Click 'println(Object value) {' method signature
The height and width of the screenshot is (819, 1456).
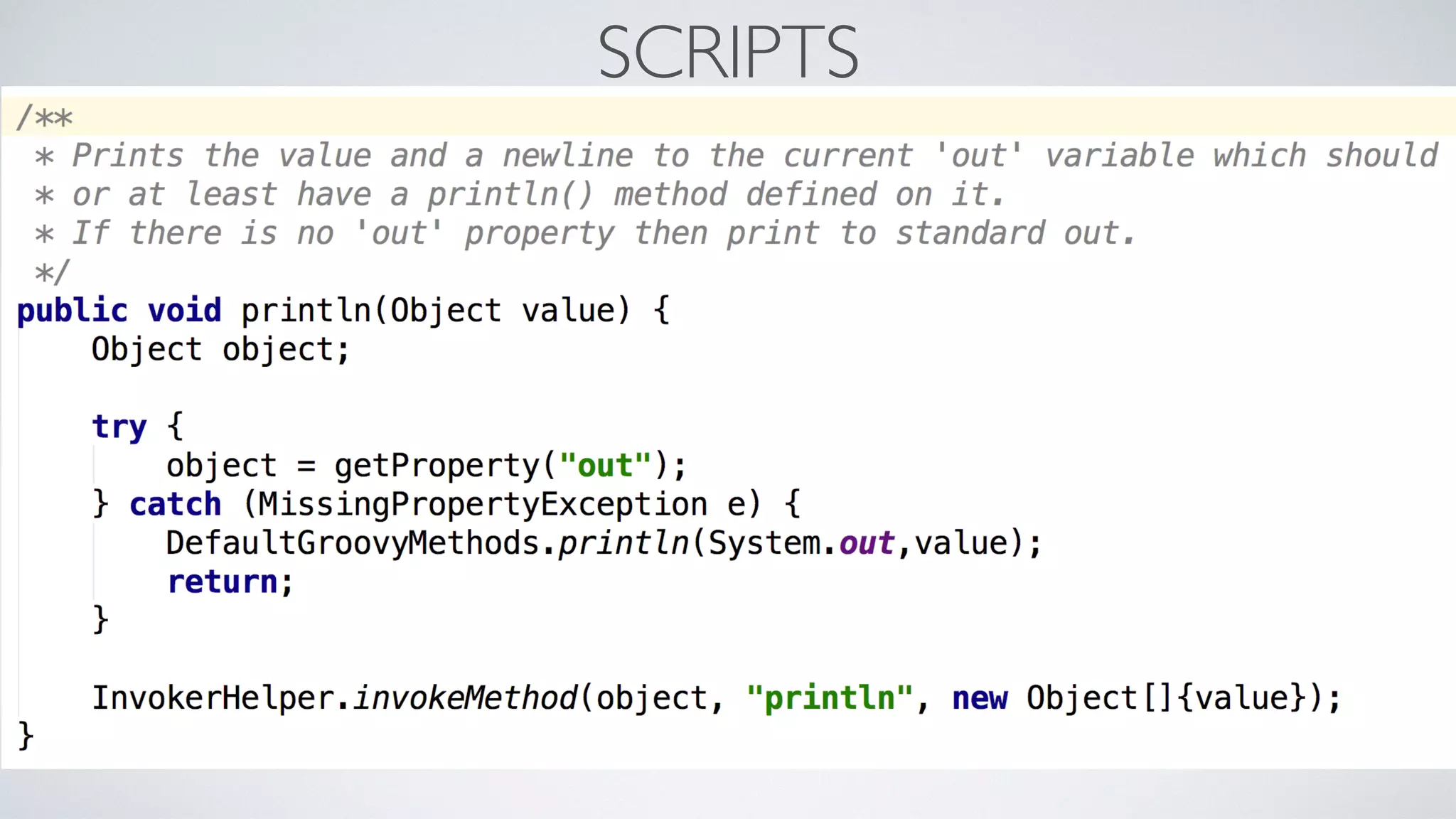[456, 311]
